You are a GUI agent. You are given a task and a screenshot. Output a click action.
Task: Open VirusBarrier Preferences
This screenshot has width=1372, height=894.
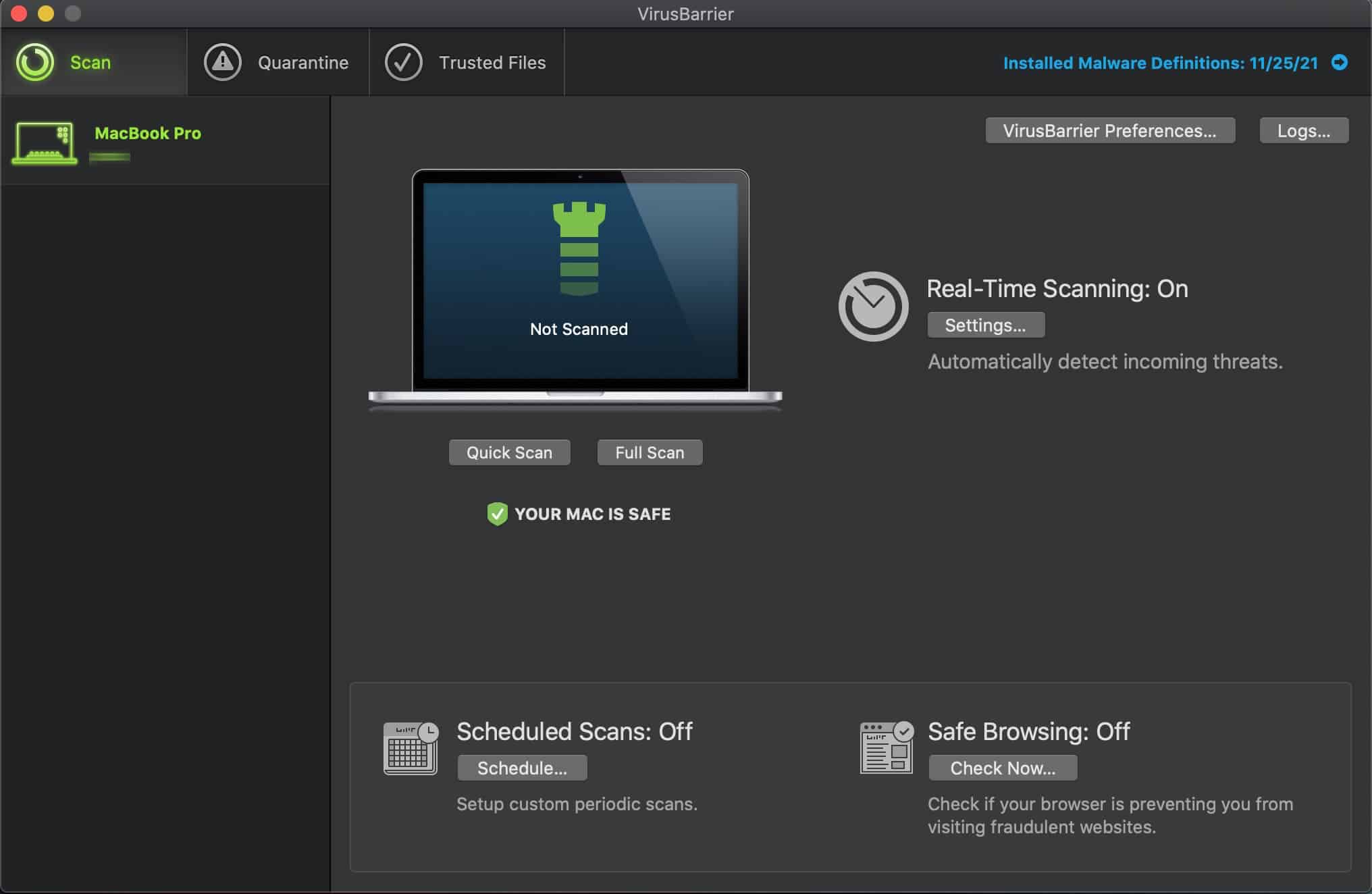coord(1110,130)
